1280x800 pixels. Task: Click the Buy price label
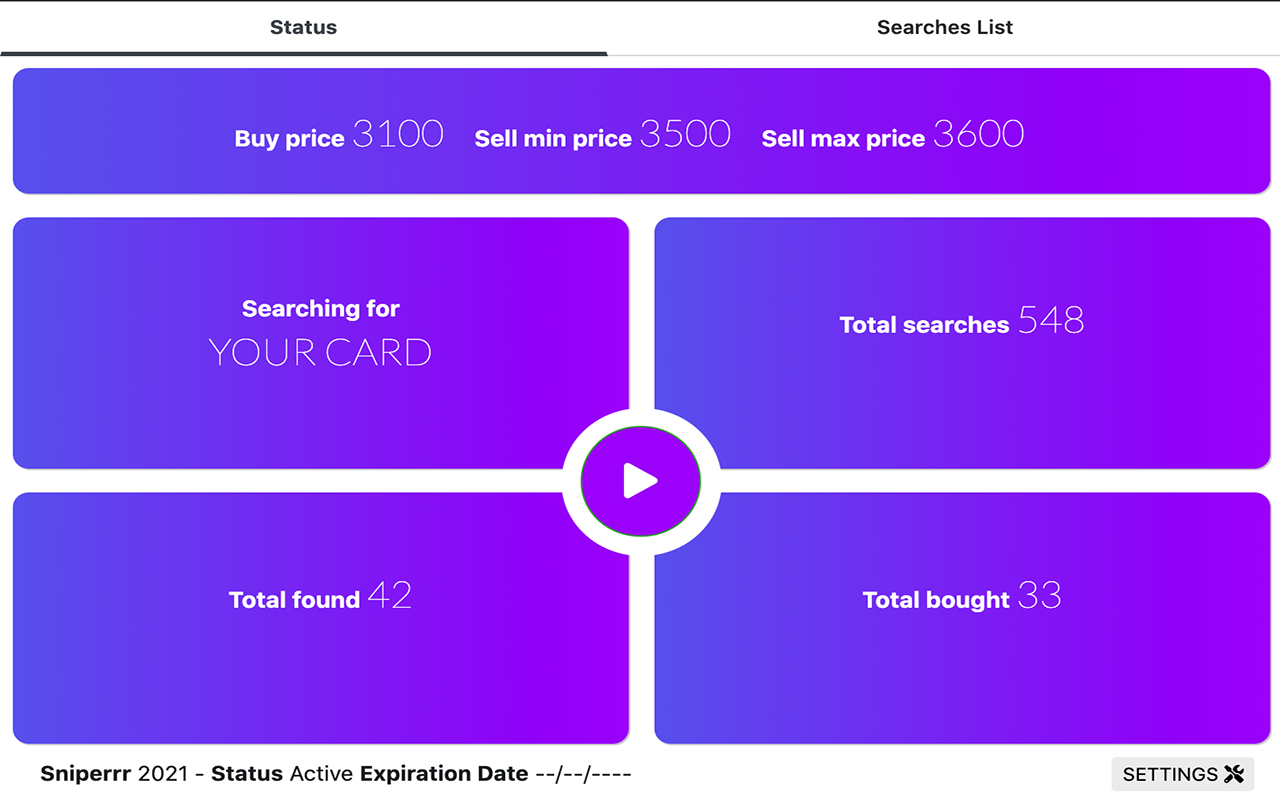[289, 139]
